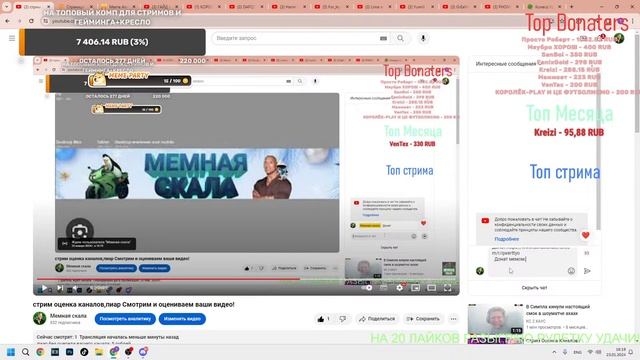640x360 pixels.
Task: Open the network tray icon
Action: 590,352
